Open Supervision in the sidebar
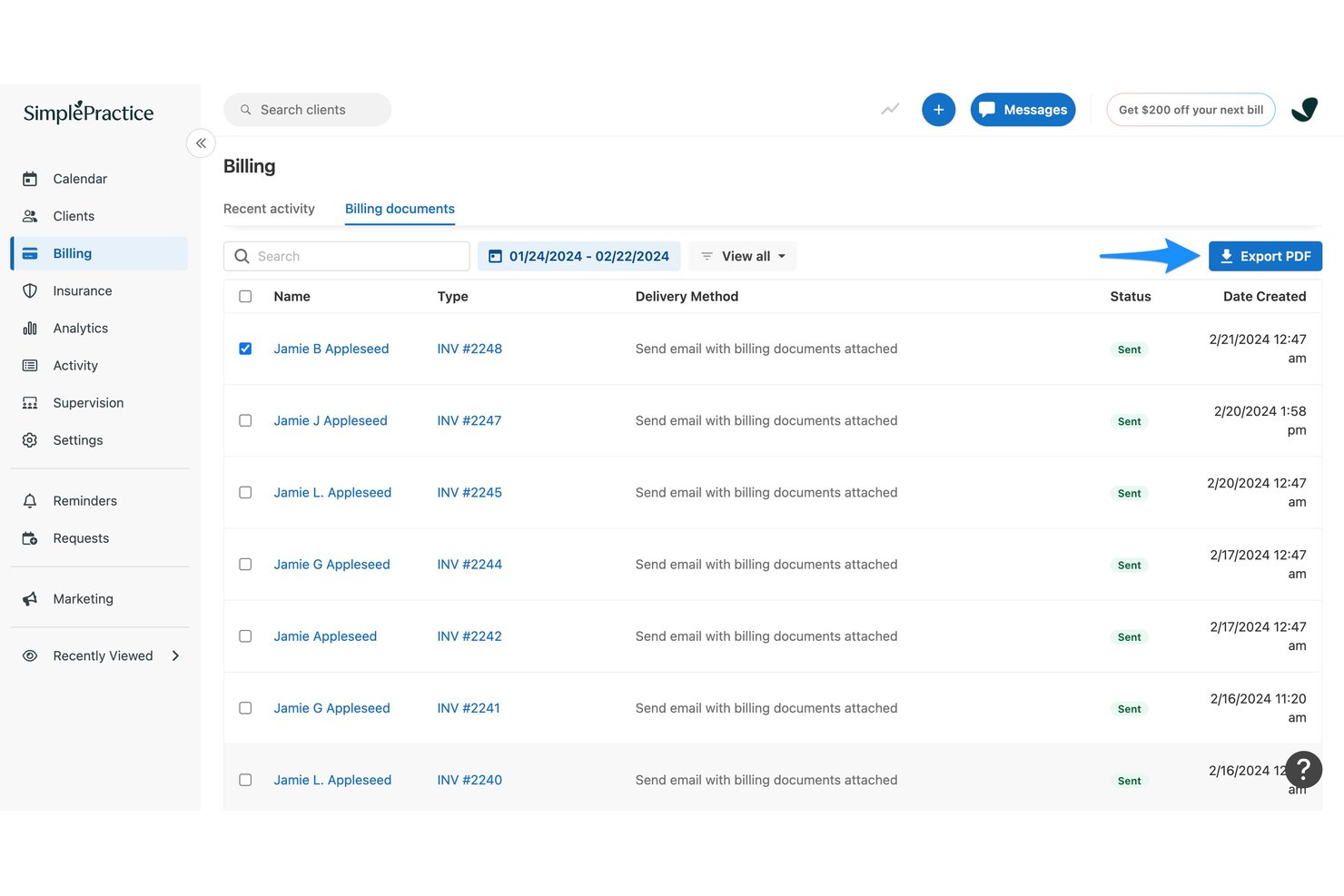 point(99,402)
